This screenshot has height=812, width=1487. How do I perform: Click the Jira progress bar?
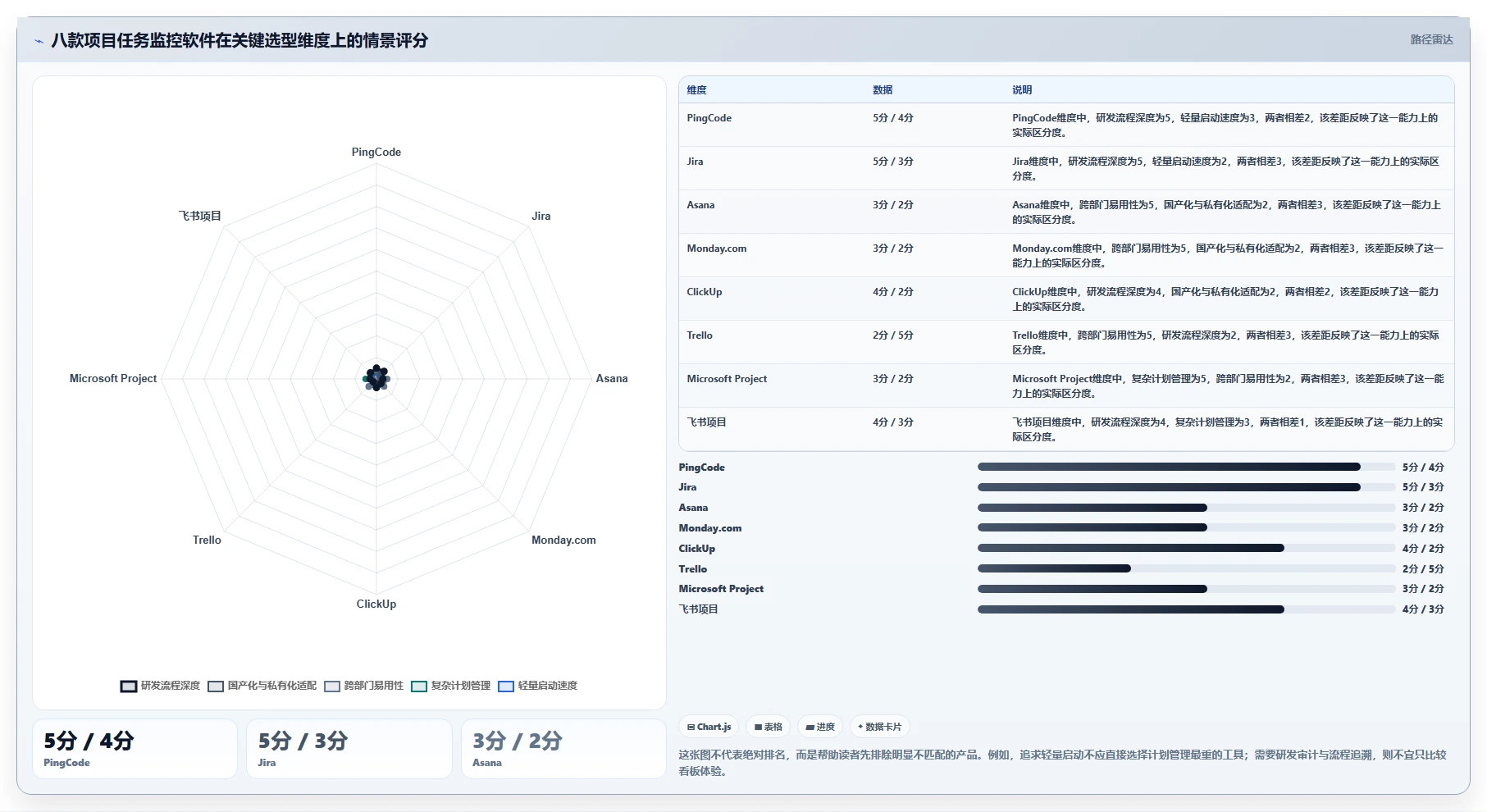point(1186,487)
